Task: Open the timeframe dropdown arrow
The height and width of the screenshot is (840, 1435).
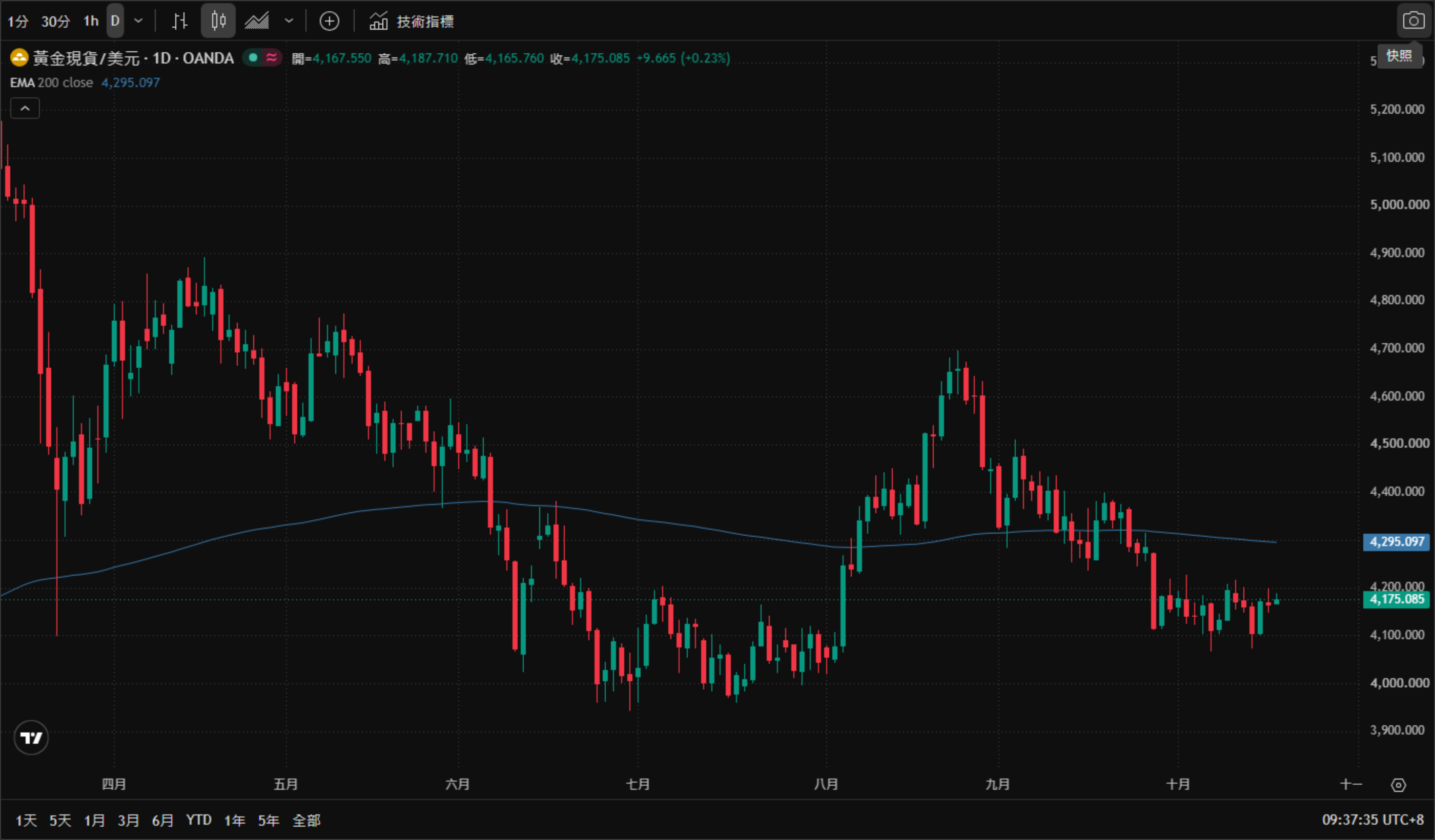Action: tap(138, 22)
